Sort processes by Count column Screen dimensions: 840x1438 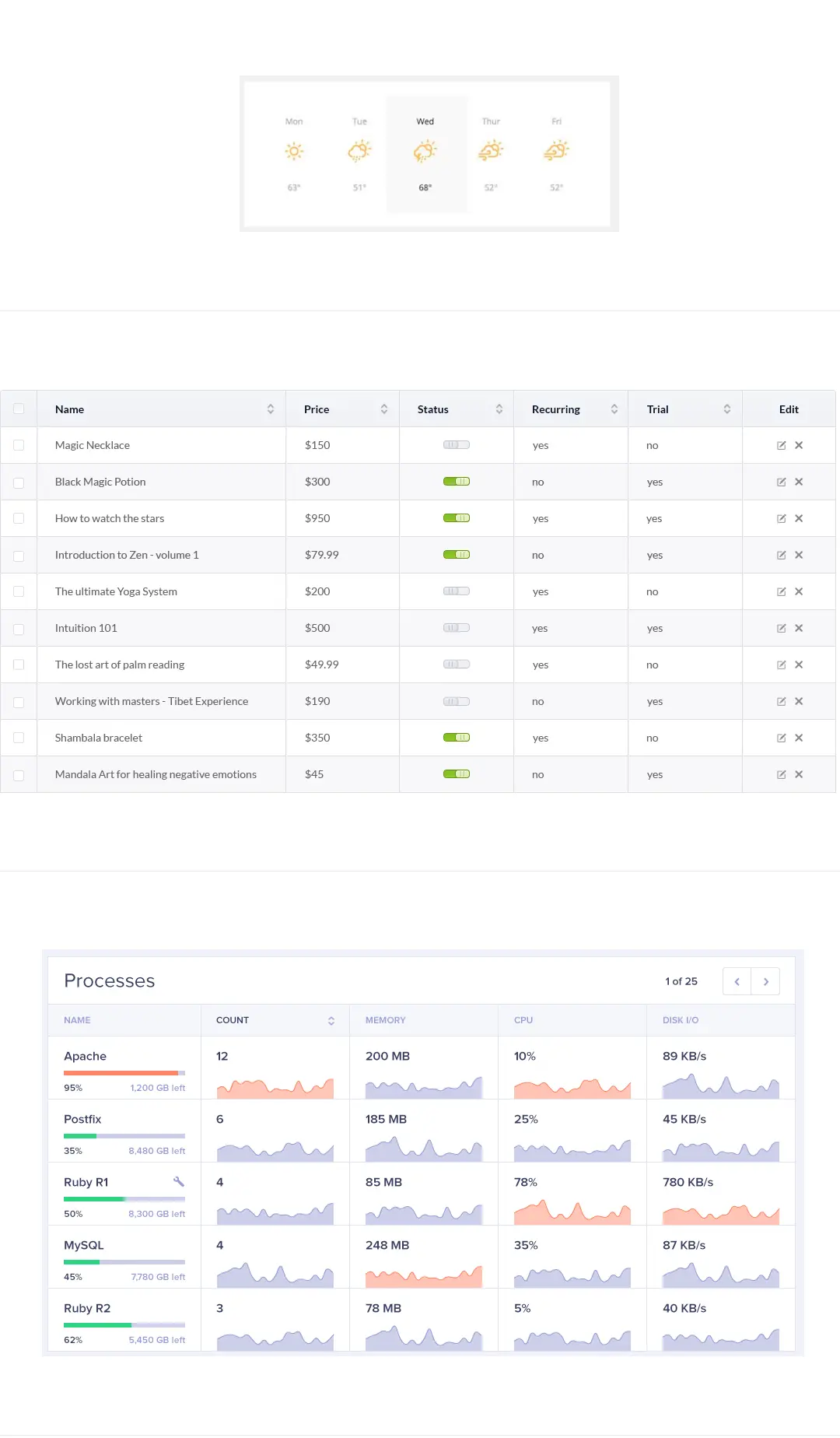tap(331, 1021)
